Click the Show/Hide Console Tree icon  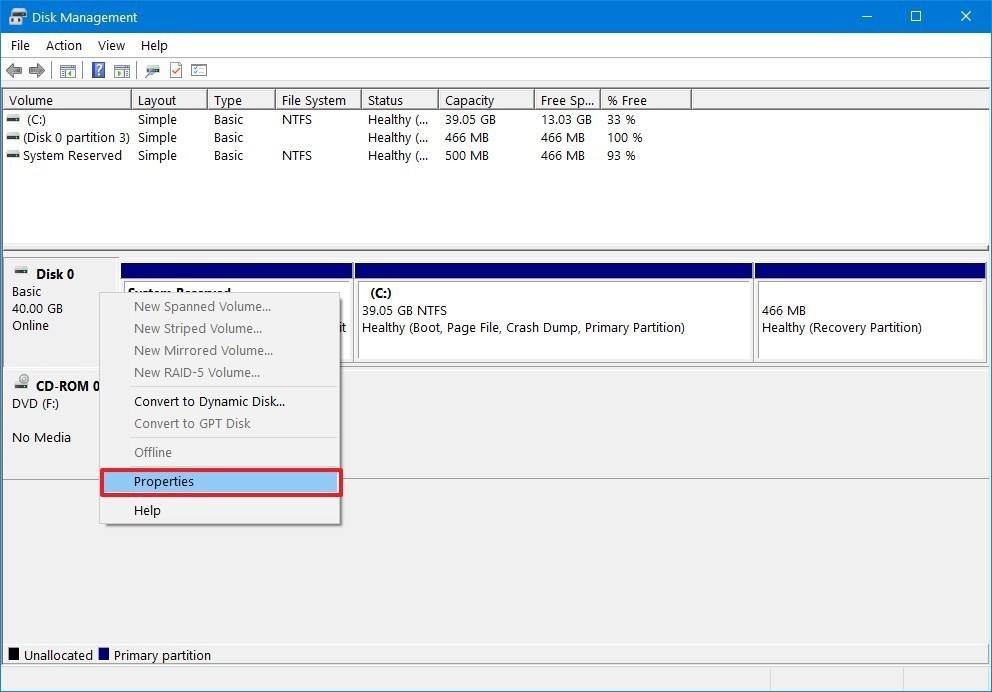pos(68,71)
